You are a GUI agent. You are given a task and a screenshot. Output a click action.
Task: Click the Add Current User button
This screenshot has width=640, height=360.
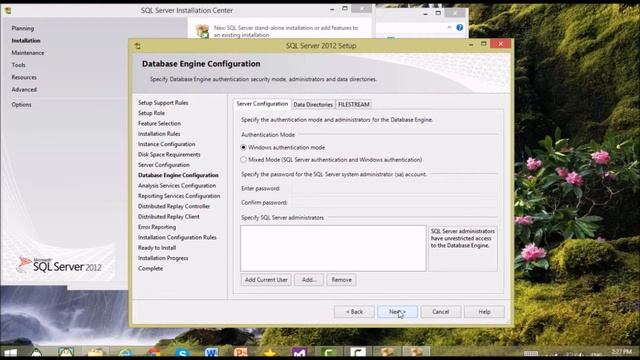(266, 280)
